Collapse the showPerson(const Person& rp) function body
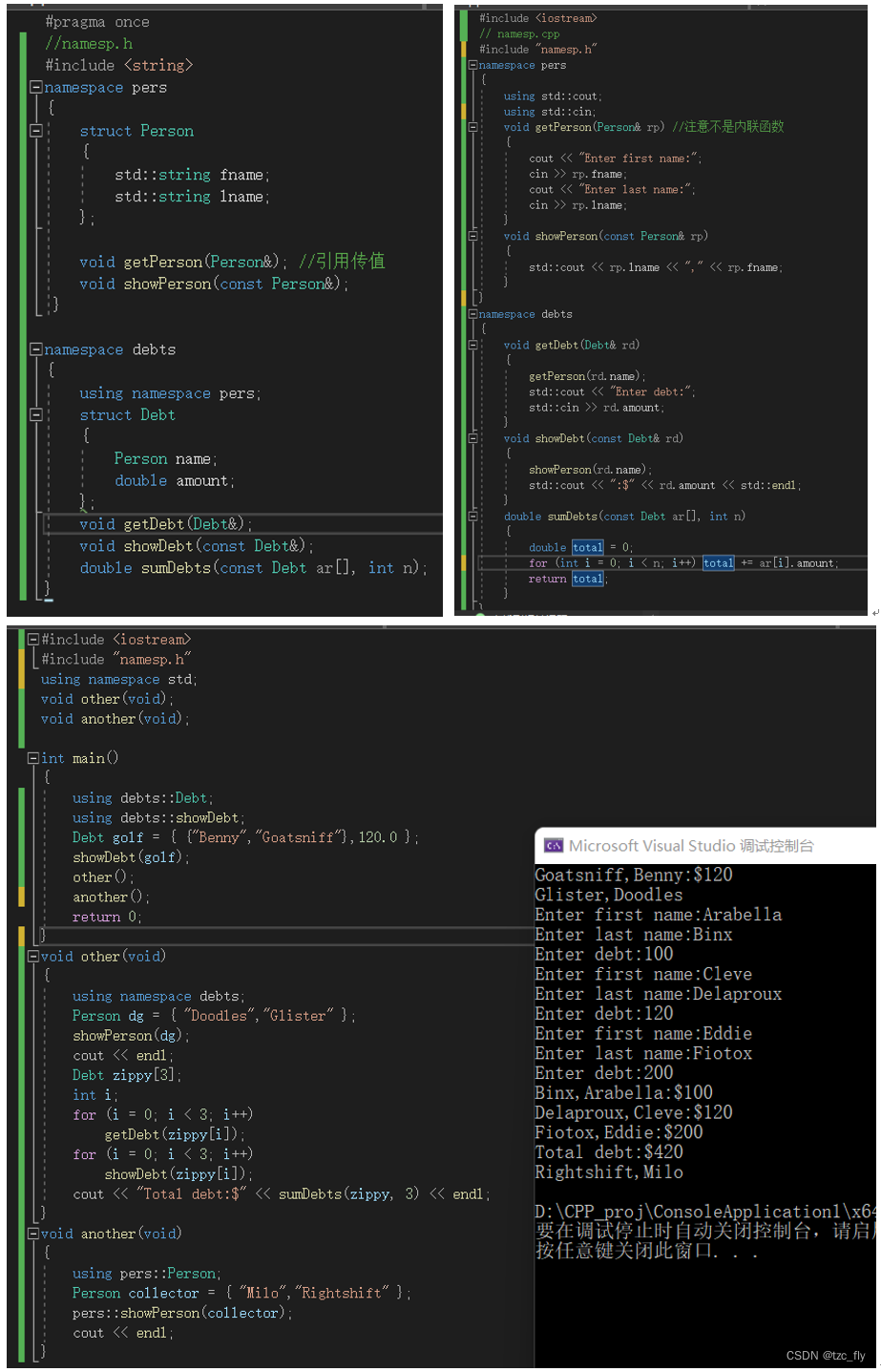The height and width of the screenshot is (1372, 881). pos(472,236)
